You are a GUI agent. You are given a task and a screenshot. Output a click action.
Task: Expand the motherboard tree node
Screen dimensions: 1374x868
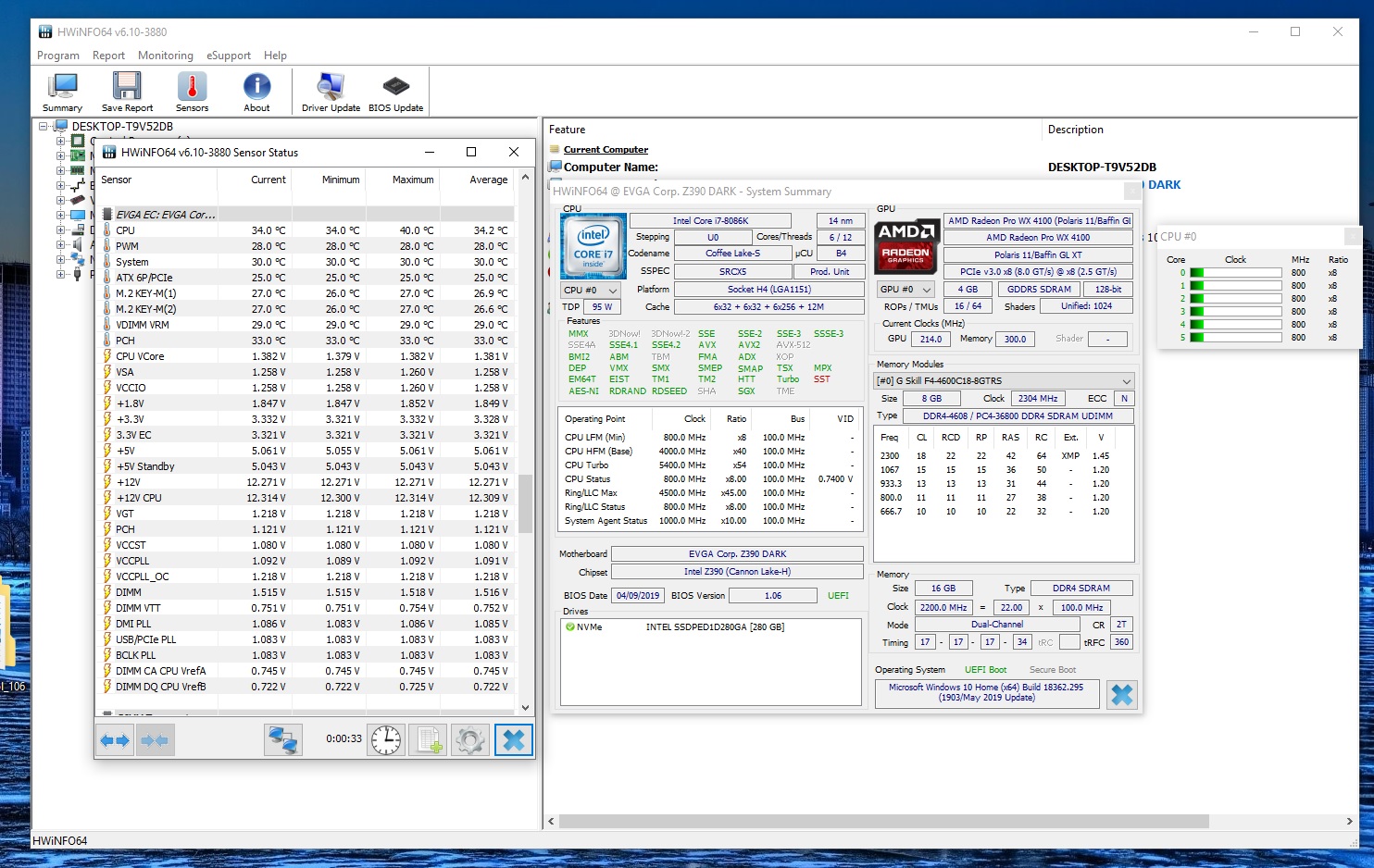point(60,155)
